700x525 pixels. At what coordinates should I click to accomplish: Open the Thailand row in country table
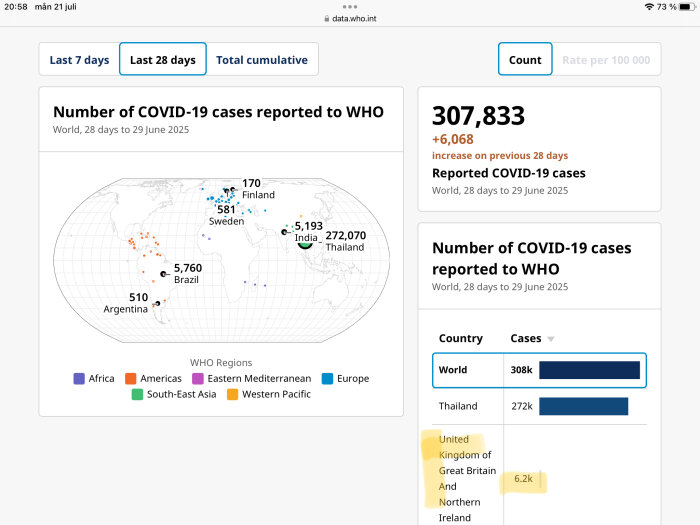pos(539,406)
